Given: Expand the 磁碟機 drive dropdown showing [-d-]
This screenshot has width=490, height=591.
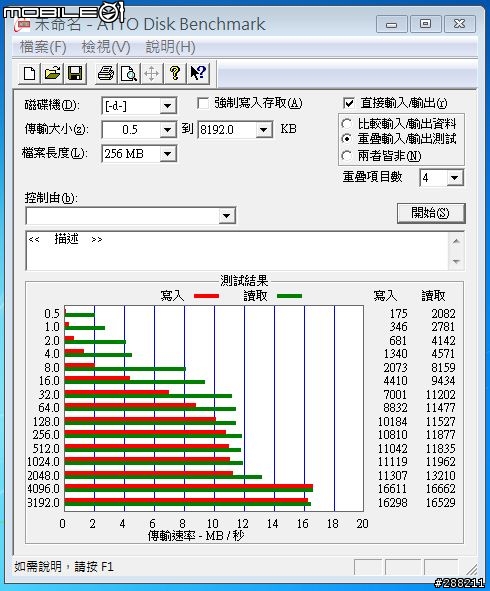Looking at the screenshot, I should coord(168,106).
